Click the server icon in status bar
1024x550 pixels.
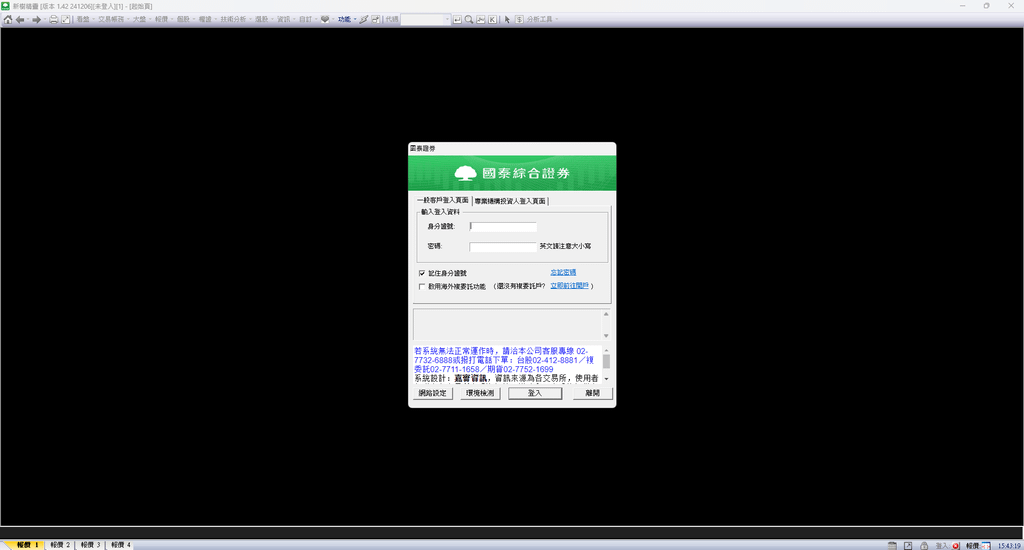(x=892, y=545)
